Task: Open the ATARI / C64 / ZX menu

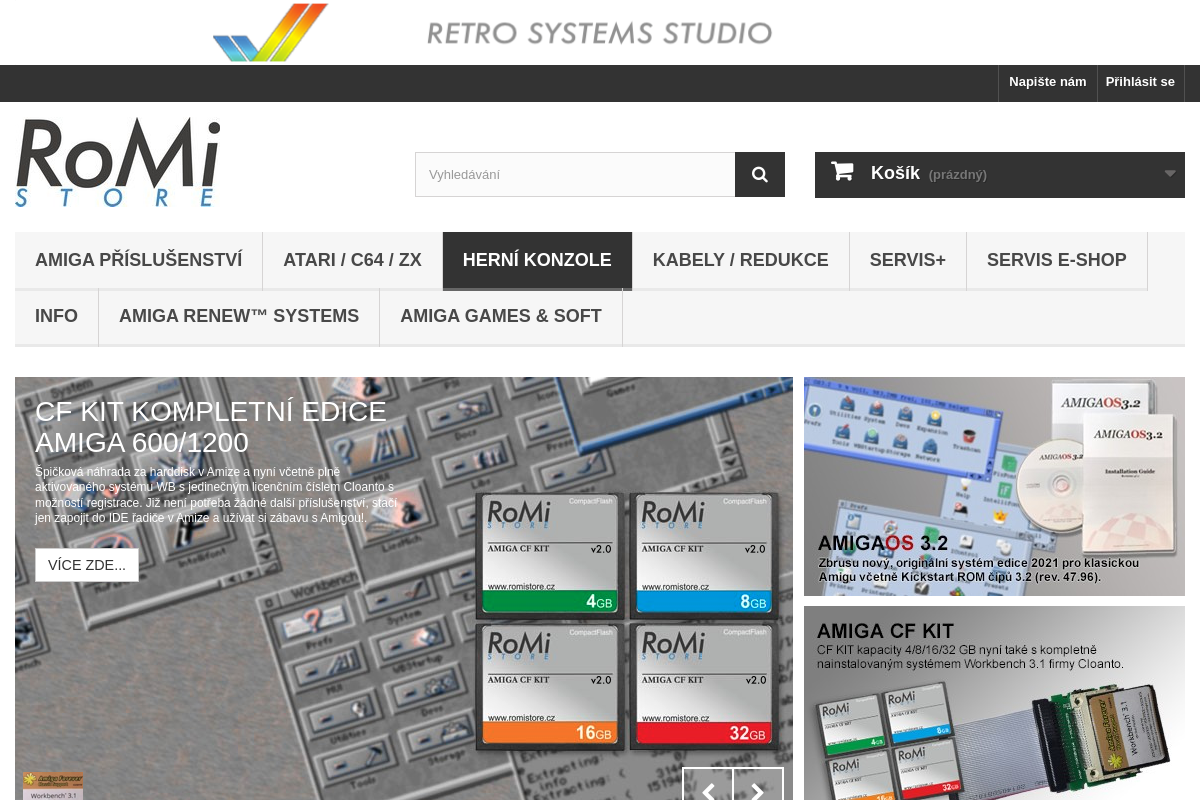Action: [352, 260]
